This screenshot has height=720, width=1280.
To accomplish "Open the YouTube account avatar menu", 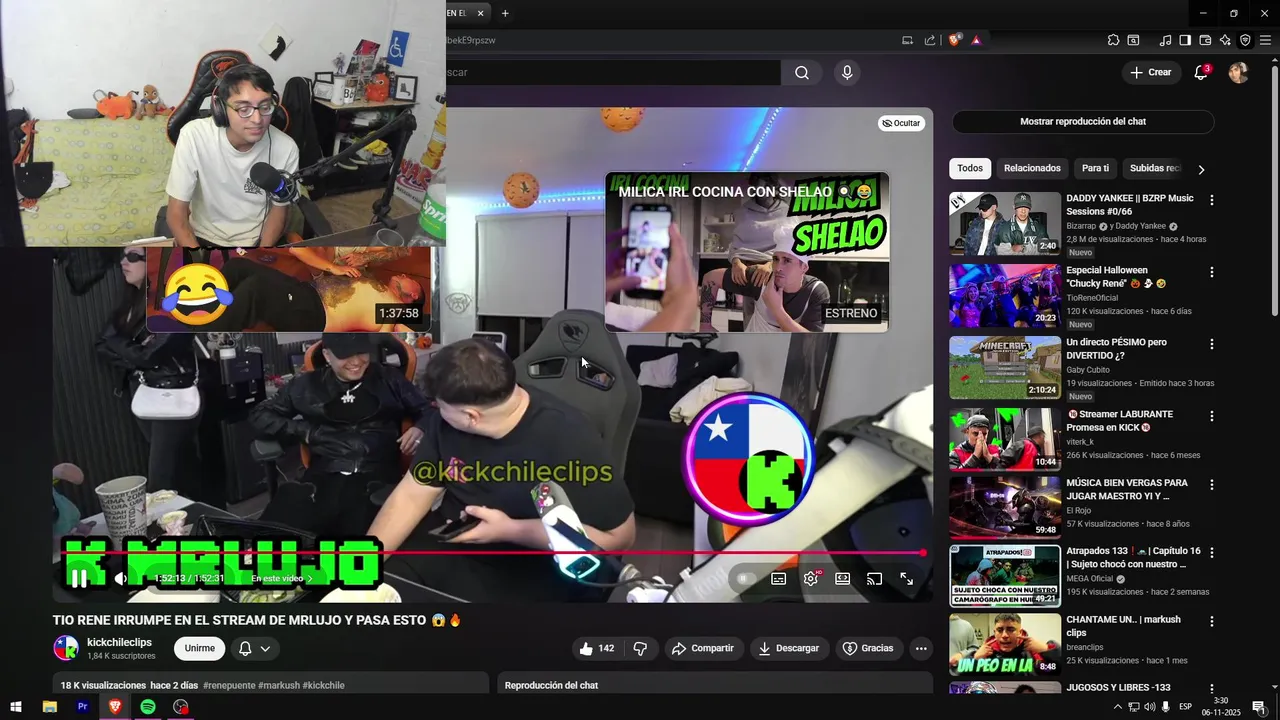I will pos(1238,72).
